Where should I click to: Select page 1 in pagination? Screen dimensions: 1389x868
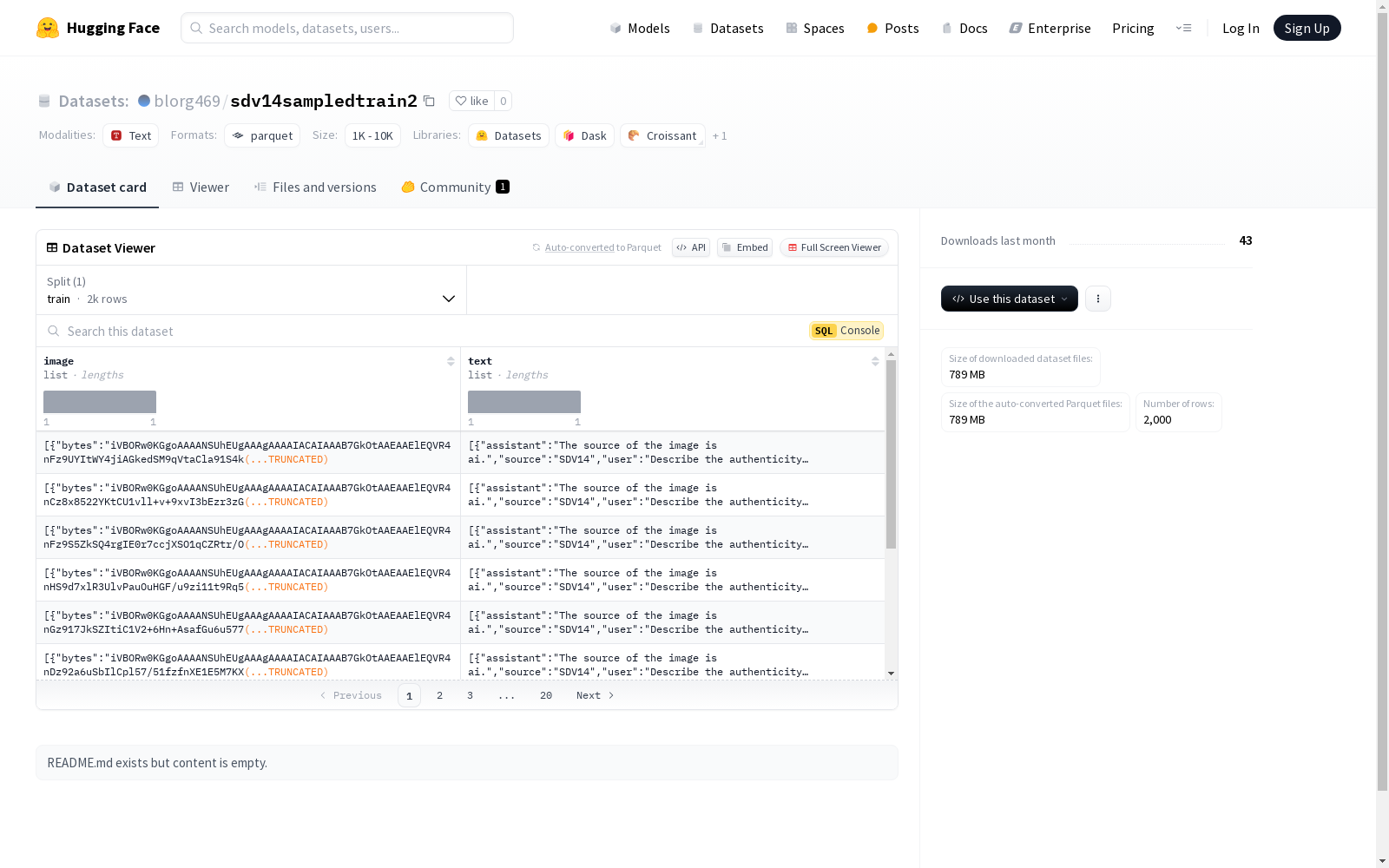coord(409,695)
